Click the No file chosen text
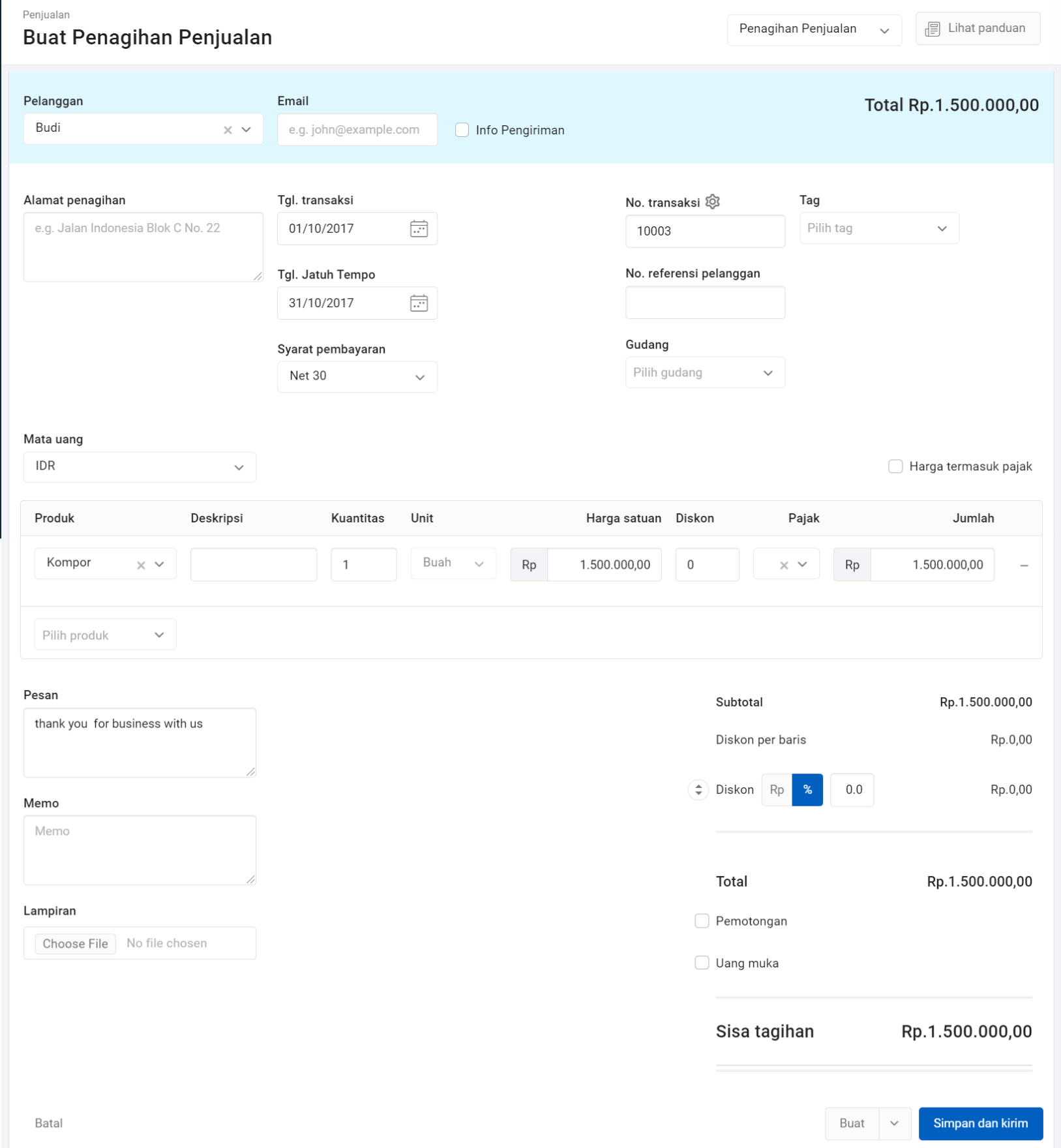1061x1148 pixels. pyautogui.click(x=167, y=943)
